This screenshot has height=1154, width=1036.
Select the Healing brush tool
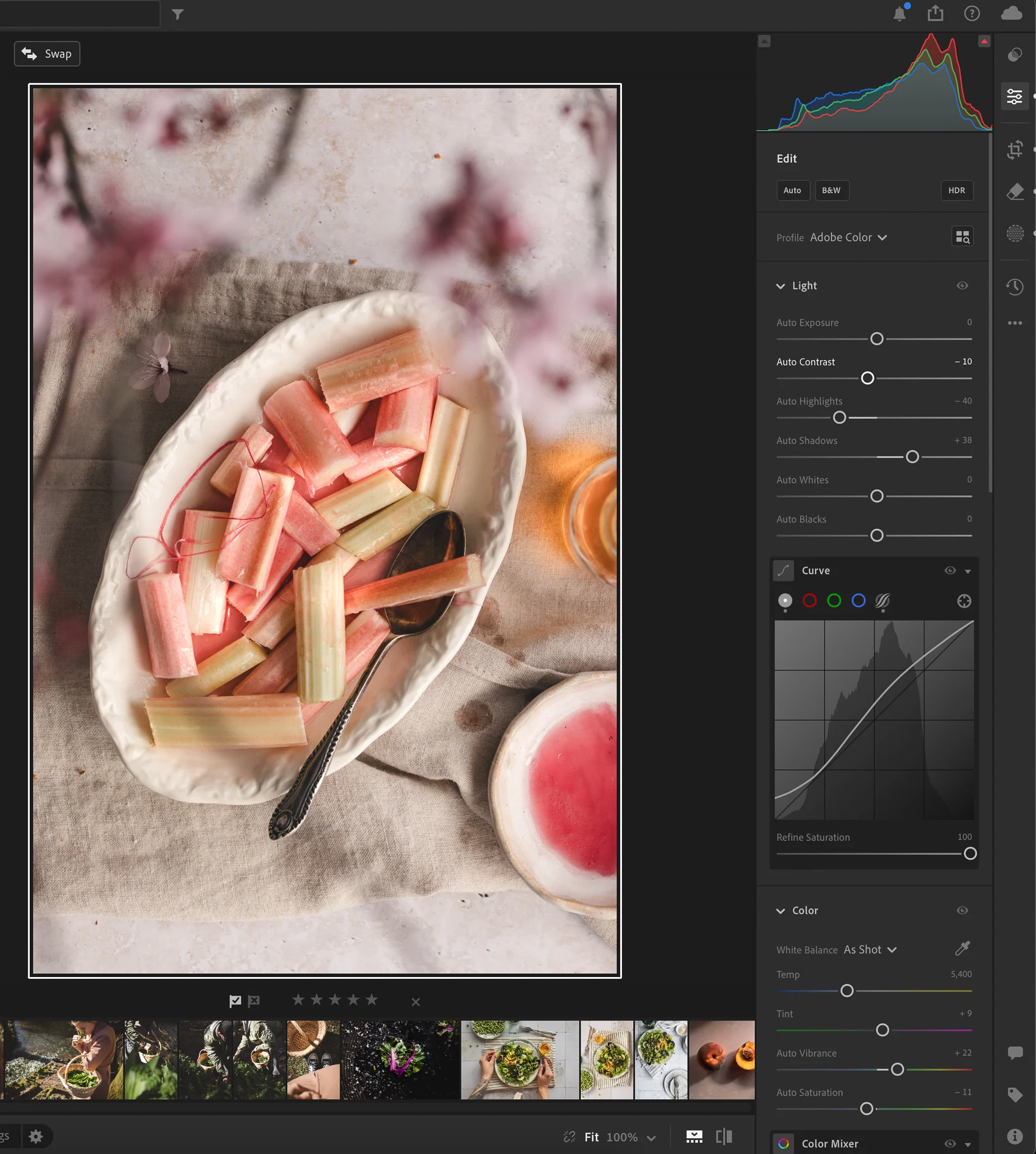(x=1015, y=192)
